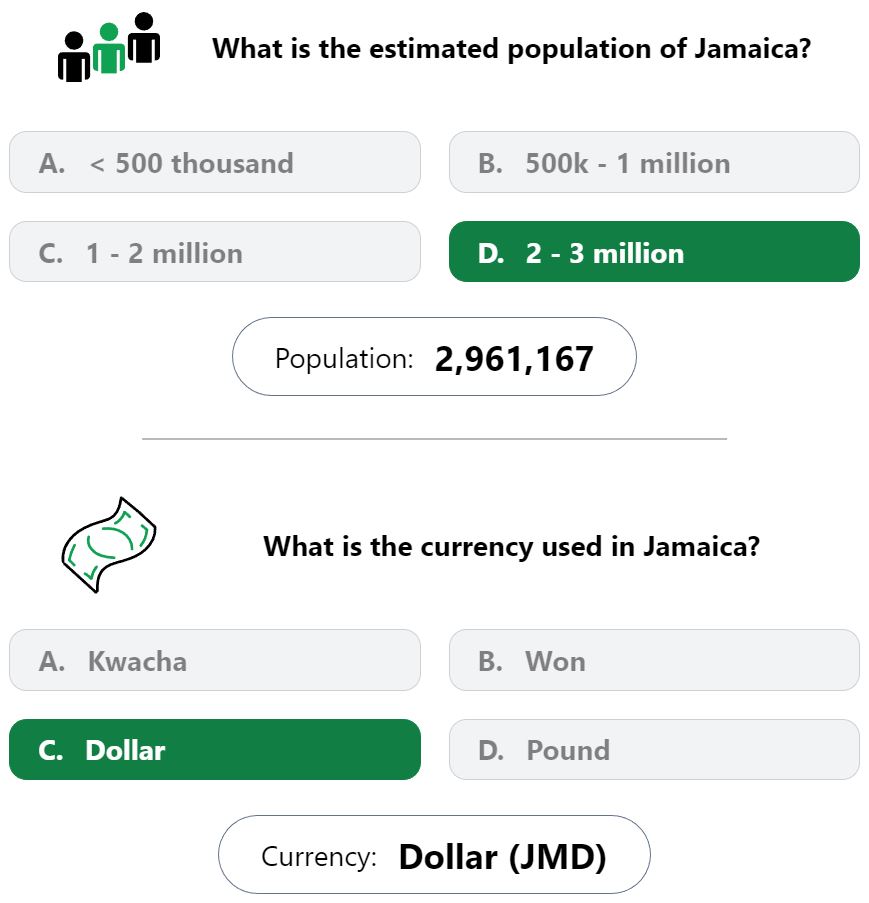This screenshot has width=869, height=903.
Task: Select the 'Won' answer option
Action: (x=654, y=661)
